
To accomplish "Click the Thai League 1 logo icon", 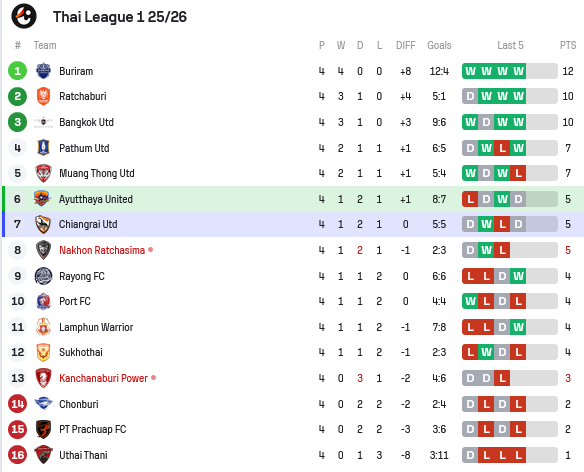I will 24,16.
